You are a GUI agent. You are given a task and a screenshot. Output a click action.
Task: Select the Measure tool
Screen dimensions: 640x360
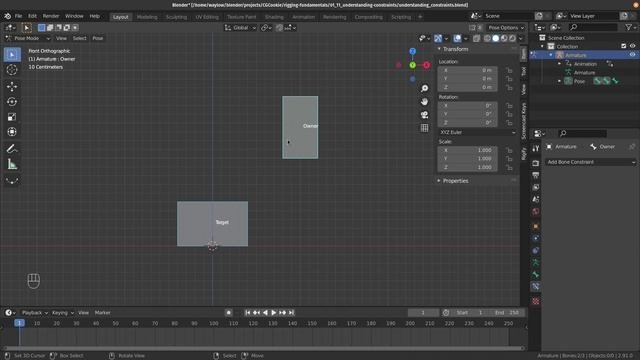12,164
